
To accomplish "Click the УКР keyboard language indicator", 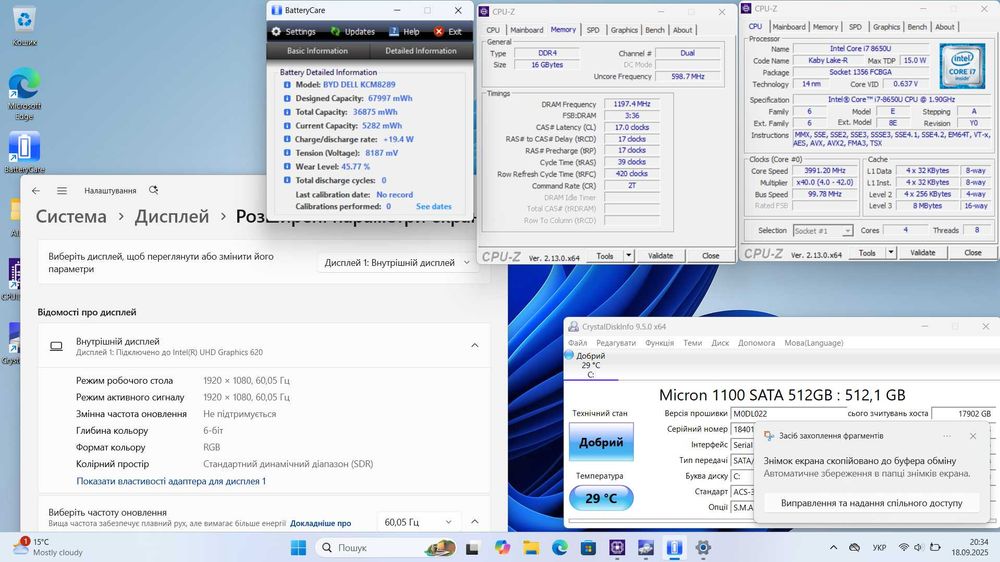I will coord(879,547).
